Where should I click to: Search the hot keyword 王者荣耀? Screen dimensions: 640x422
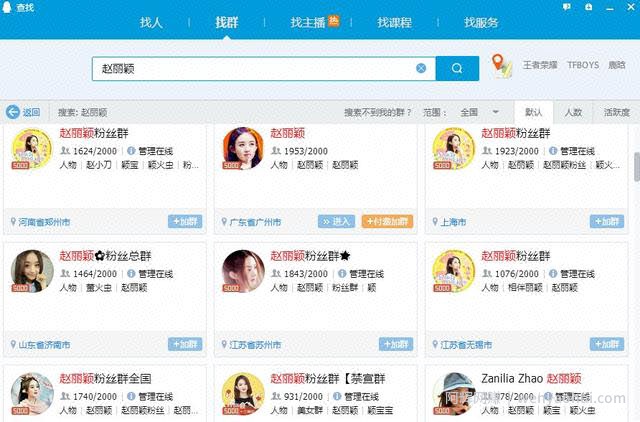(x=540, y=65)
